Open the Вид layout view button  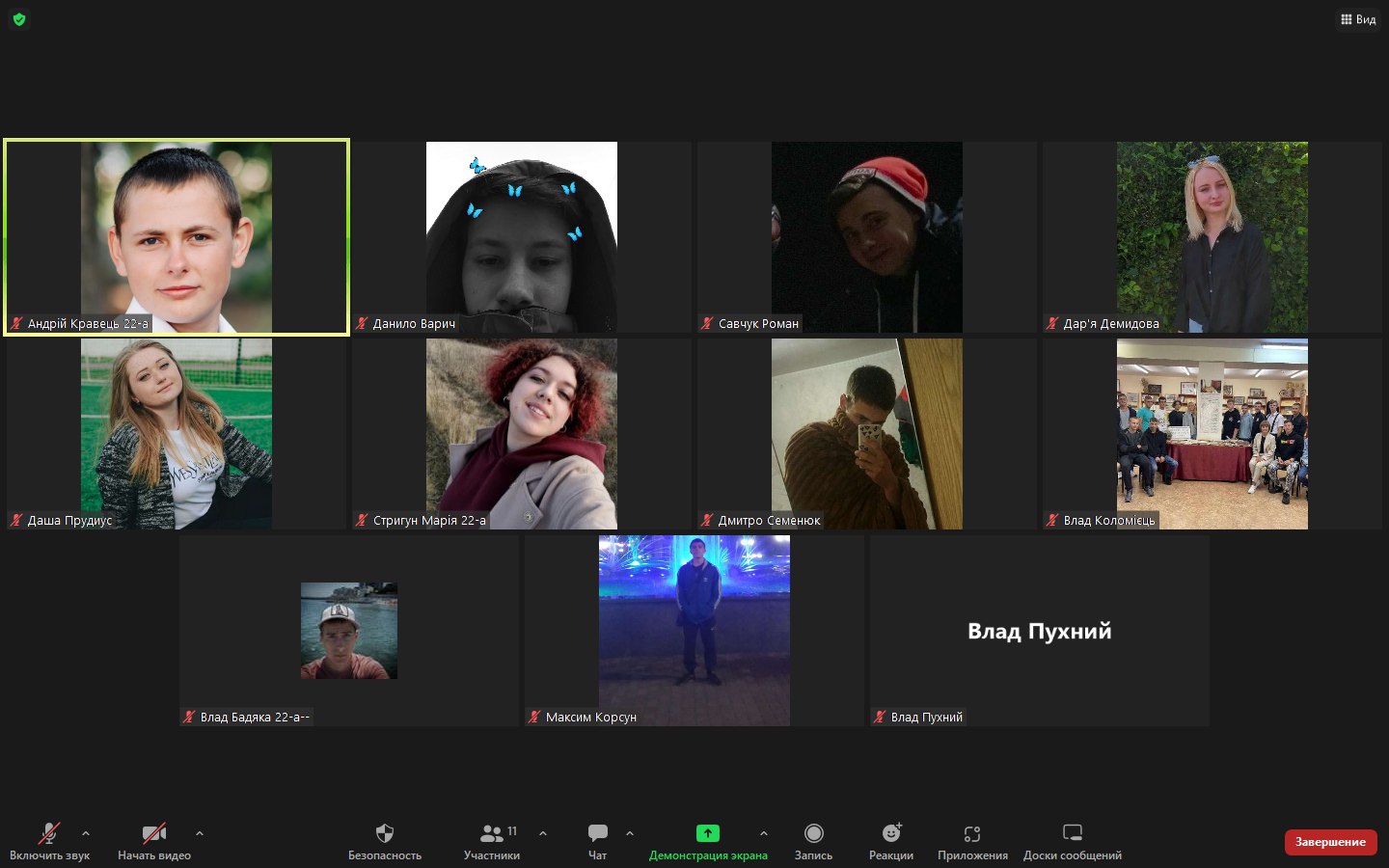(x=1358, y=19)
